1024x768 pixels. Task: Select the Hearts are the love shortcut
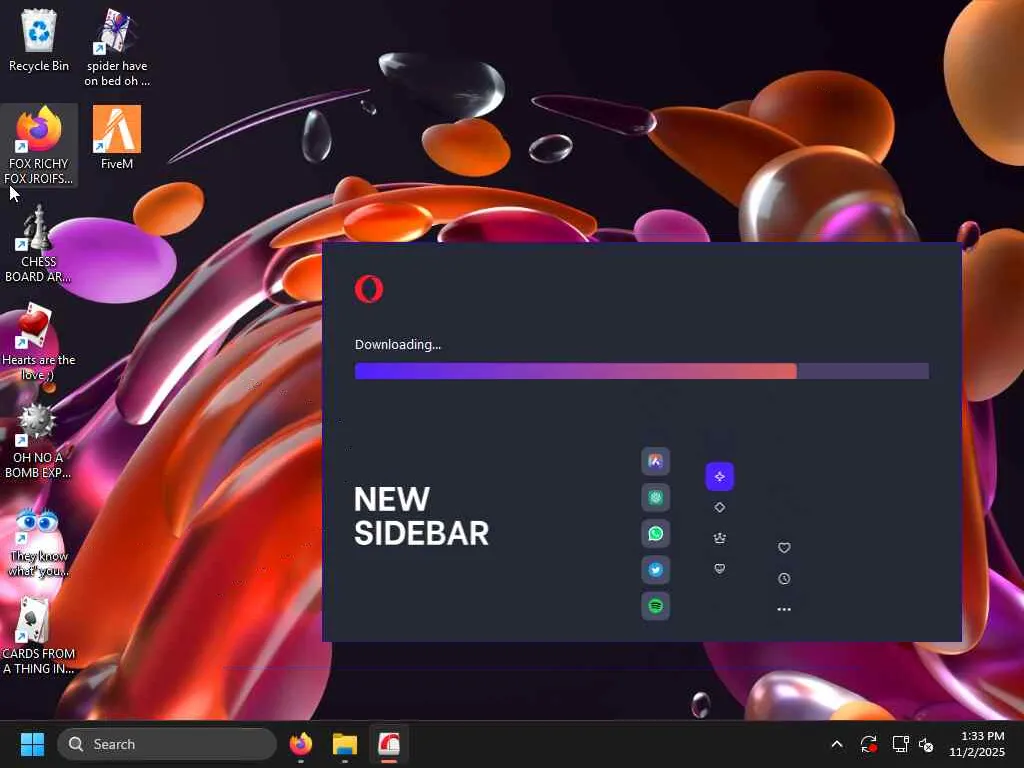[39, 342]
